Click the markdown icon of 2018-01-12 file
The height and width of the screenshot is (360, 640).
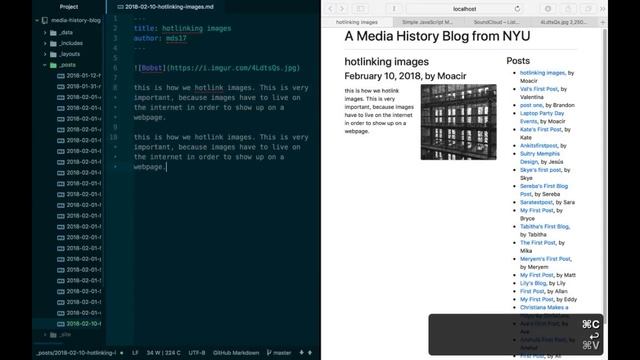(61, 76)
